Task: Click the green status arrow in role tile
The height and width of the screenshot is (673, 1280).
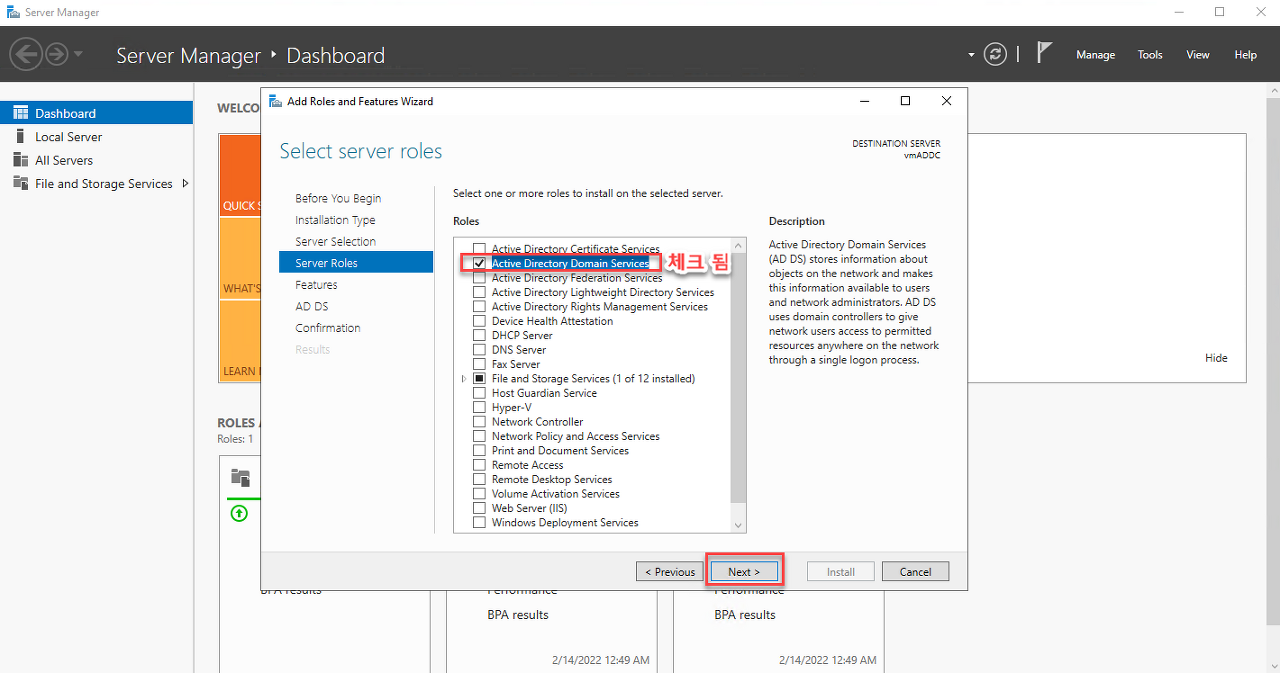Action: coord(239,513)
